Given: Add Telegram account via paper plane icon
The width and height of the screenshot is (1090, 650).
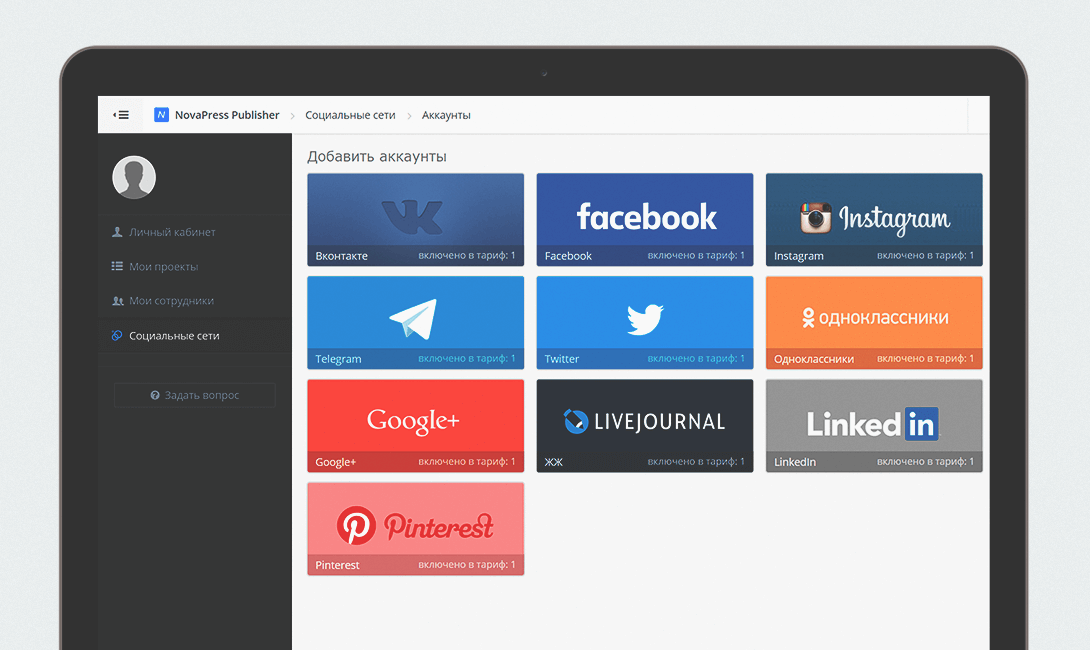Looking at the screenshot, I should point(414,319).
